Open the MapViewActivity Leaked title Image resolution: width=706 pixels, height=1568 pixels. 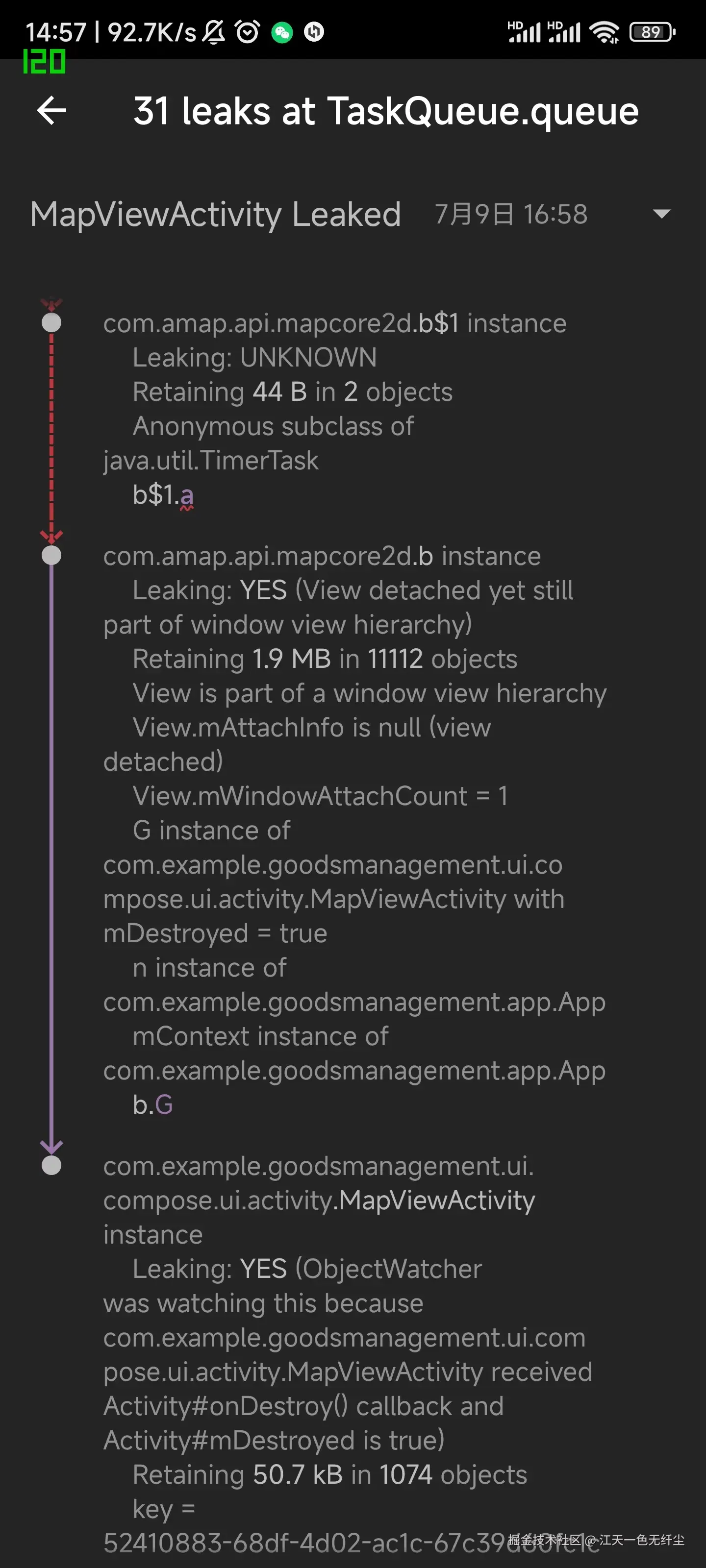click(216, 214)
